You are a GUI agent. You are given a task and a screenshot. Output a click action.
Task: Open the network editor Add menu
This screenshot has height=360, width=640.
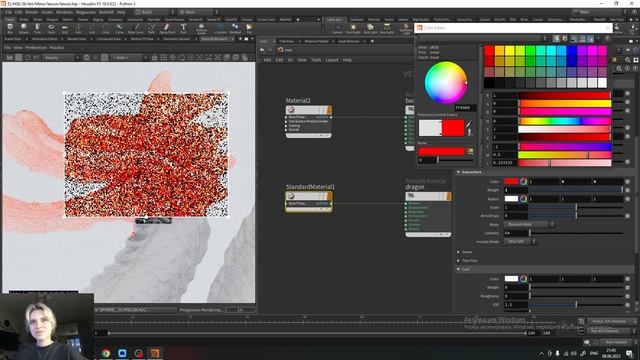267,60
